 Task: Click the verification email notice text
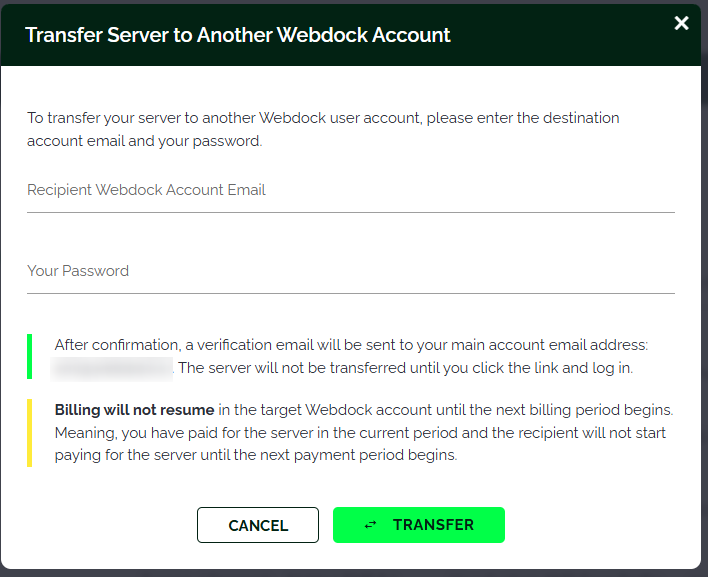tap(350, 345)
